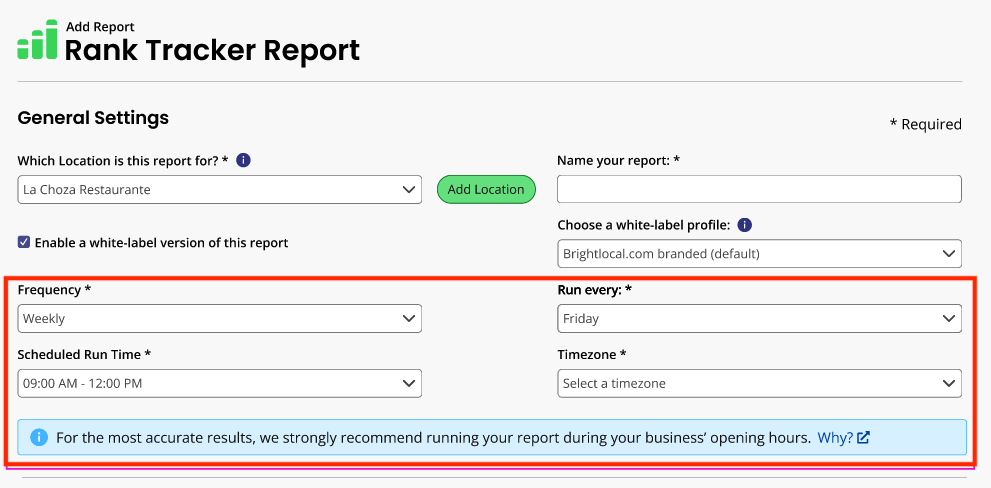Click the info icon in the blue banner
Image resolution: width=991 pixels, height=488 pixels.
[39, 437]
